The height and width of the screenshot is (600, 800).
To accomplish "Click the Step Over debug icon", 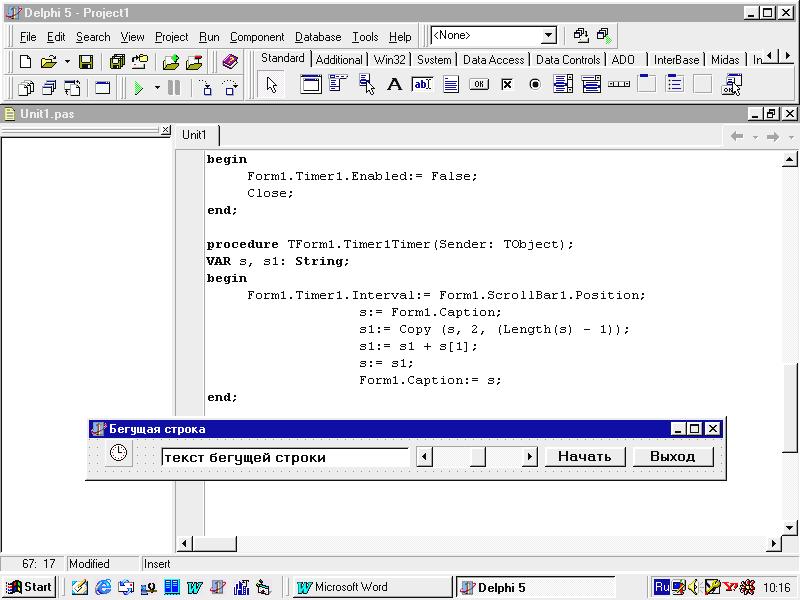I will 230,88.
